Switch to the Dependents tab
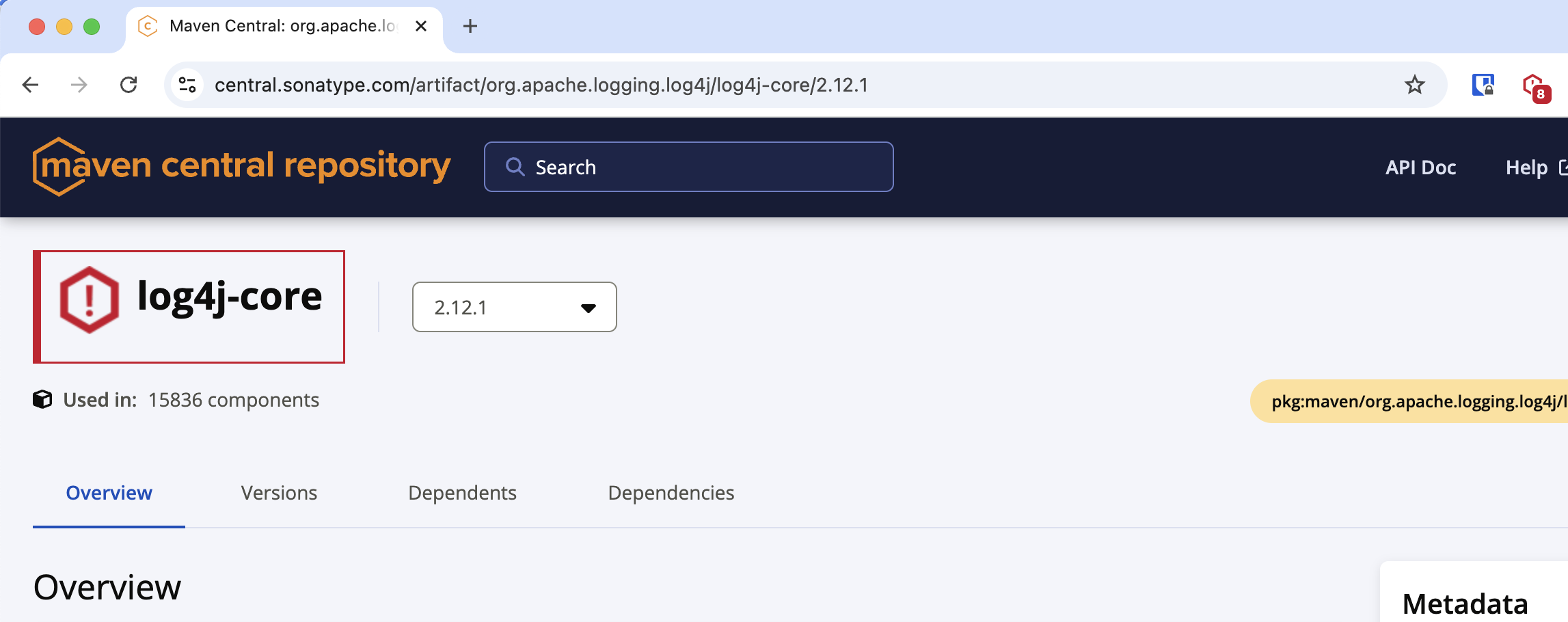 click(x=462, y=493)
